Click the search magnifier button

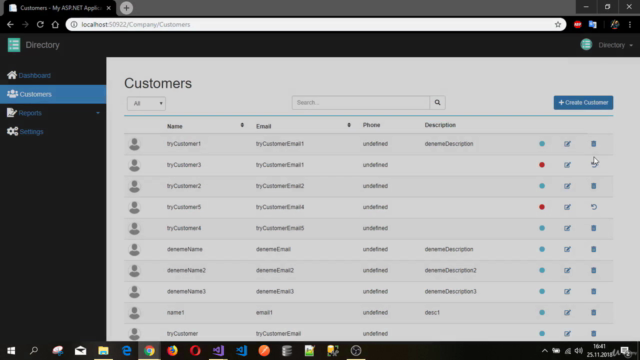pyautogui.click(x=437, y=102)
